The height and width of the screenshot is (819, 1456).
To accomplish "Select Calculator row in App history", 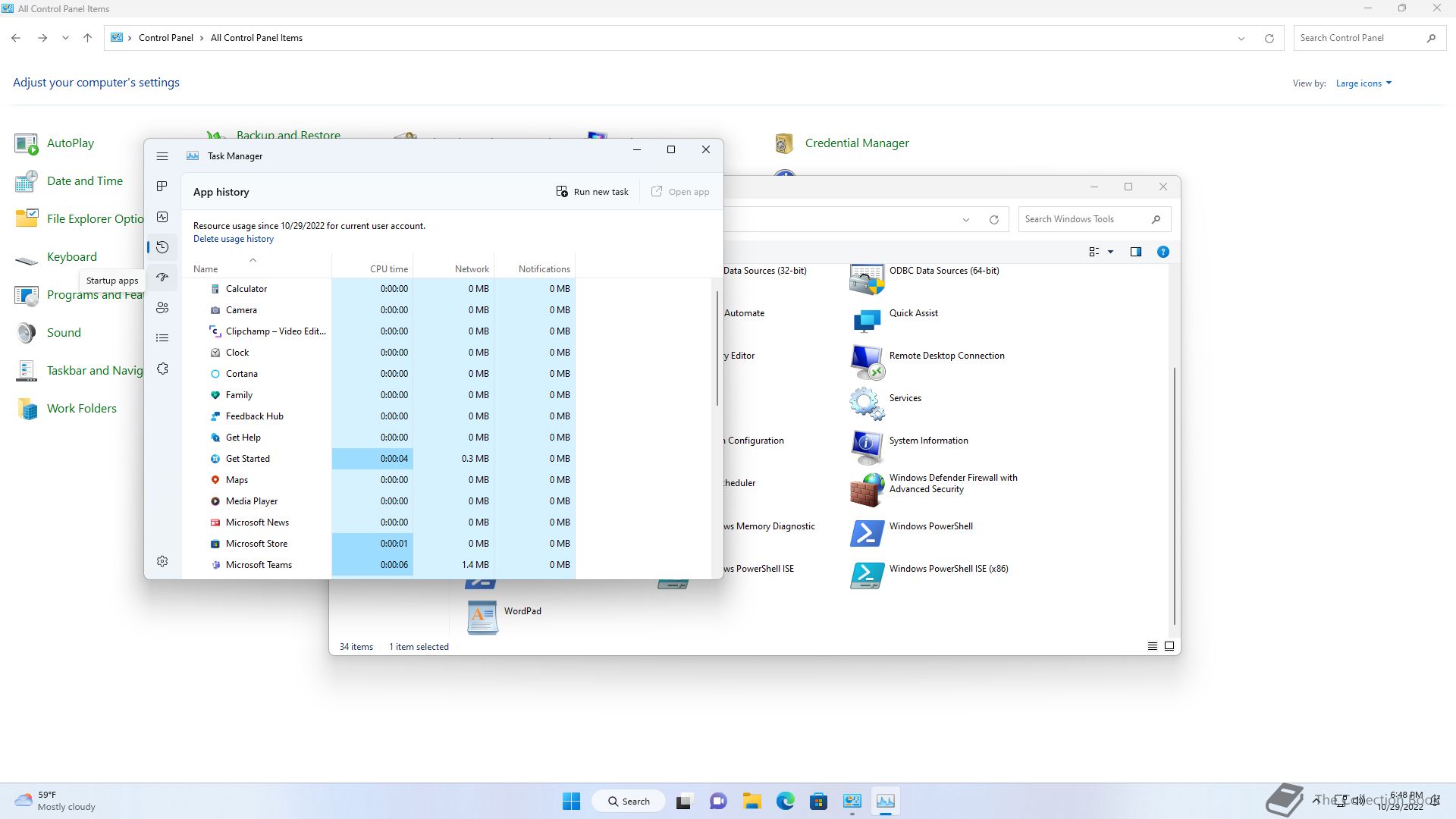I will 378,289.
